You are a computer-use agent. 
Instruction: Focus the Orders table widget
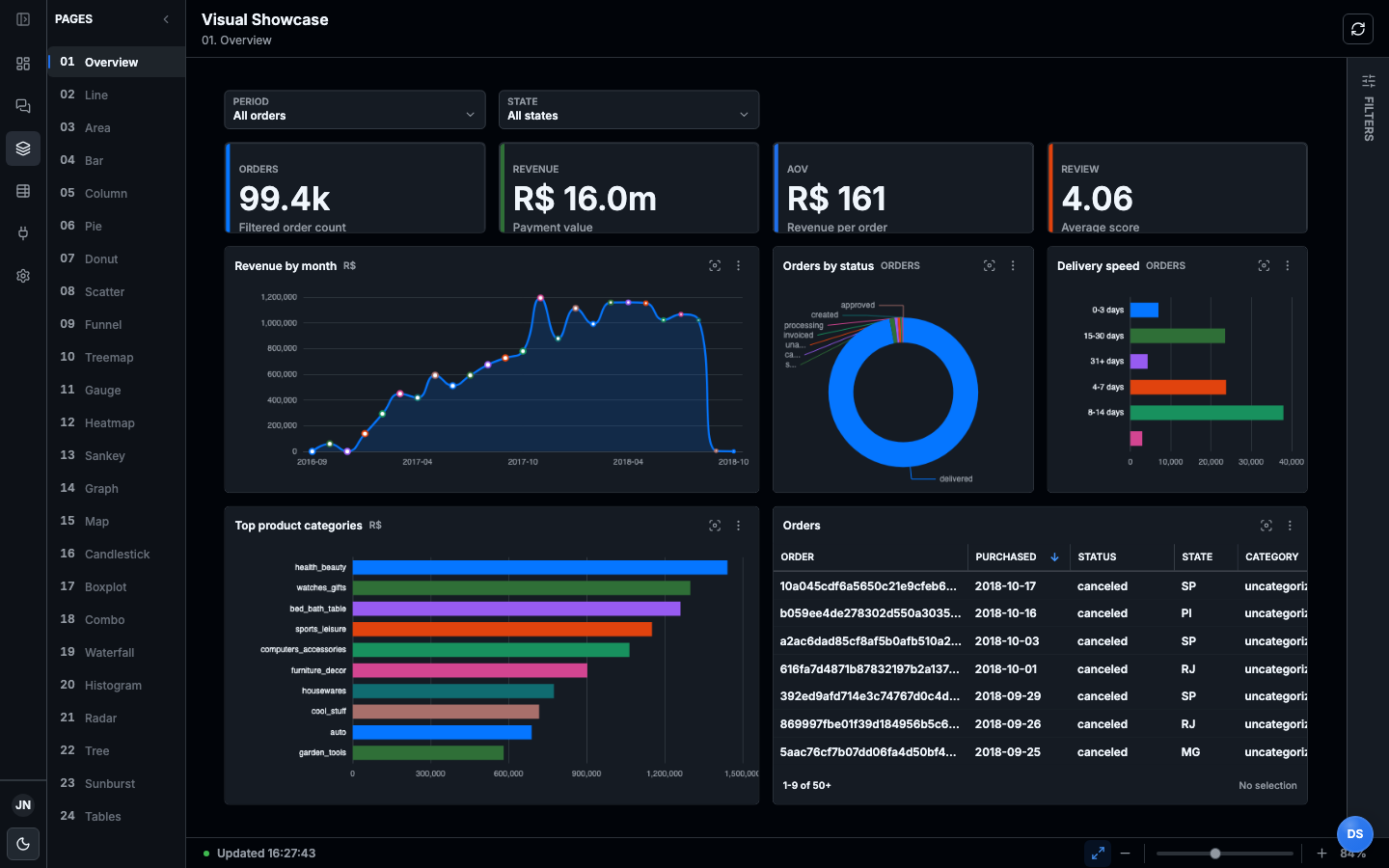(1266, 526)
